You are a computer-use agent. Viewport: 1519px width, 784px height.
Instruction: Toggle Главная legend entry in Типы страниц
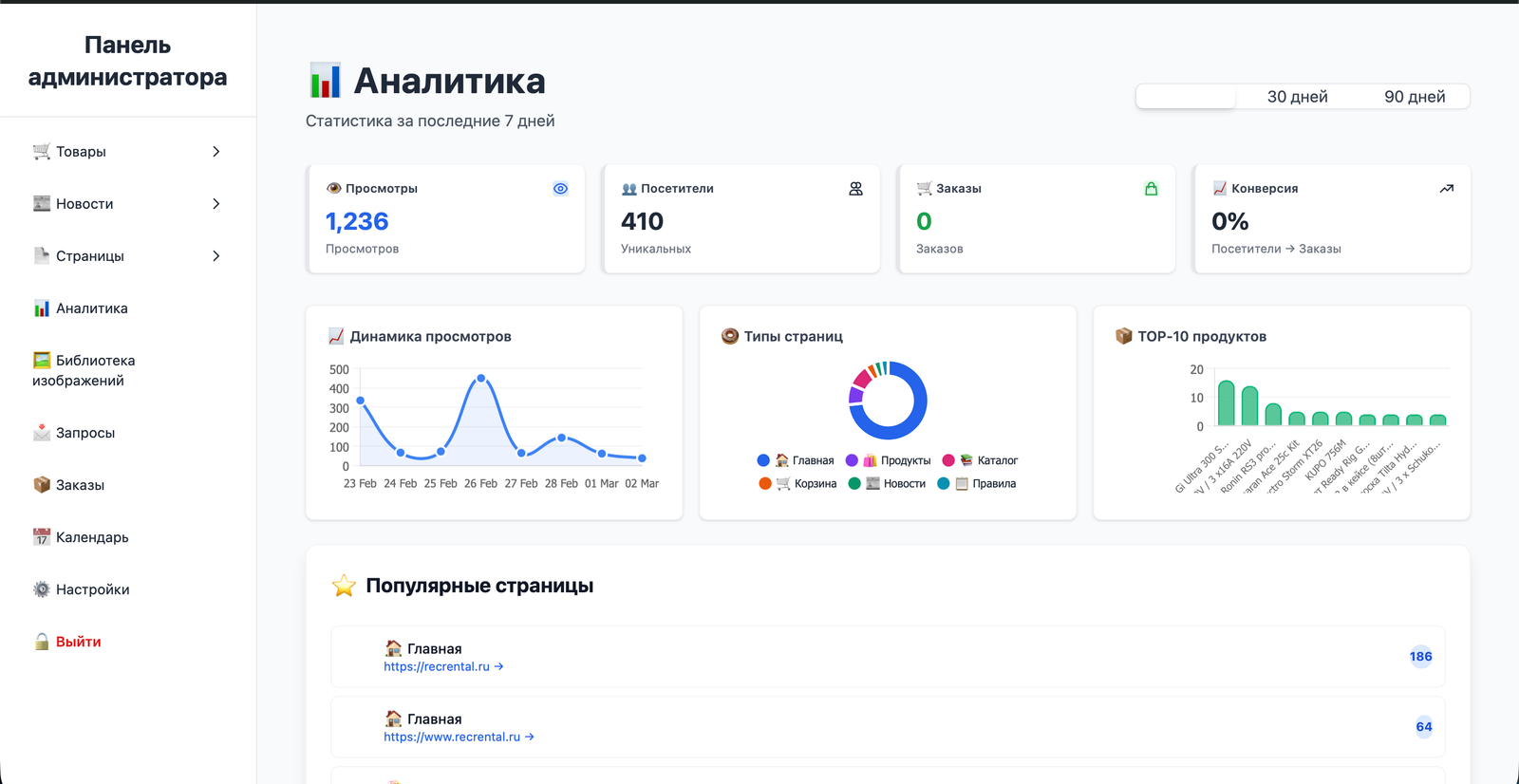click(796, 460)
